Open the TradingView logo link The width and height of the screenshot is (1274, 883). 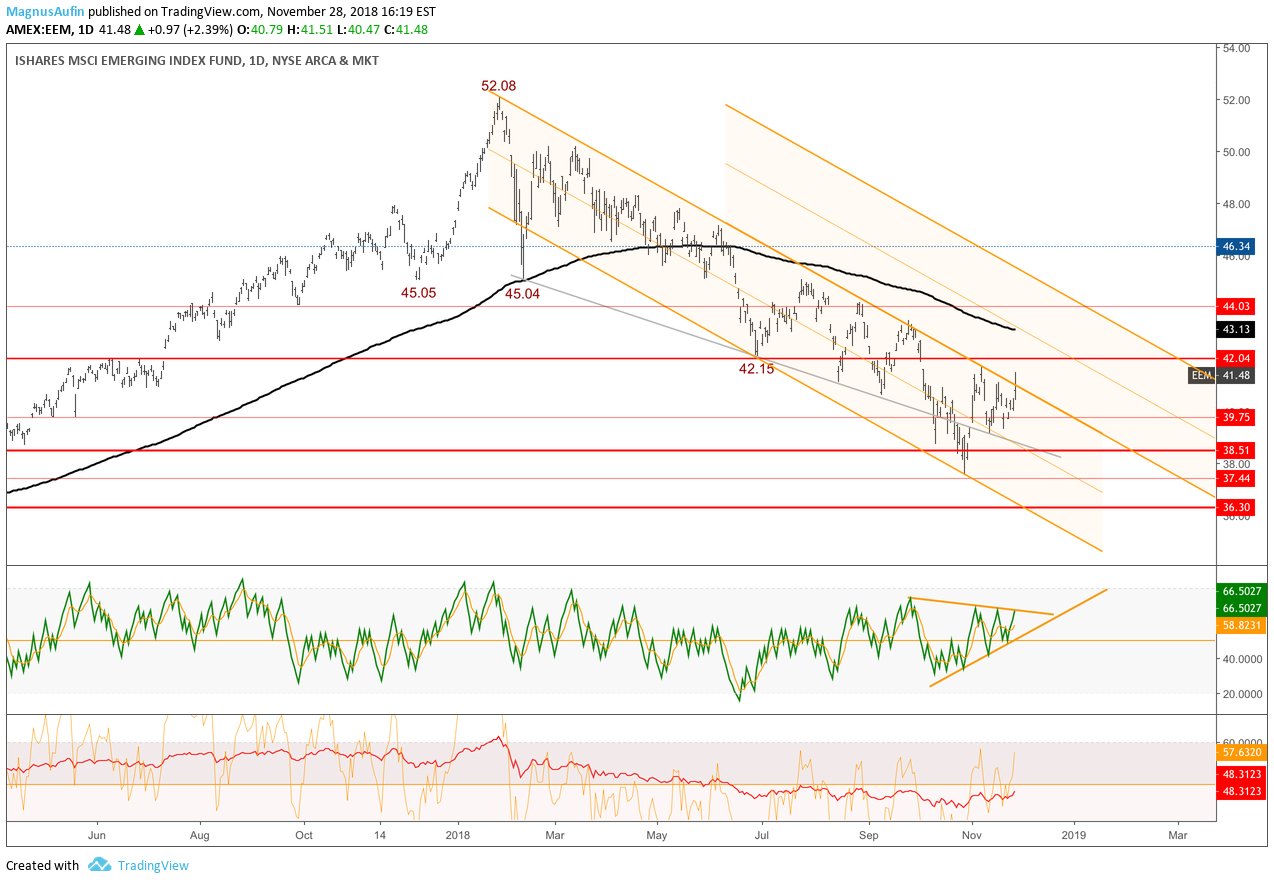click(x=153, y=866)
